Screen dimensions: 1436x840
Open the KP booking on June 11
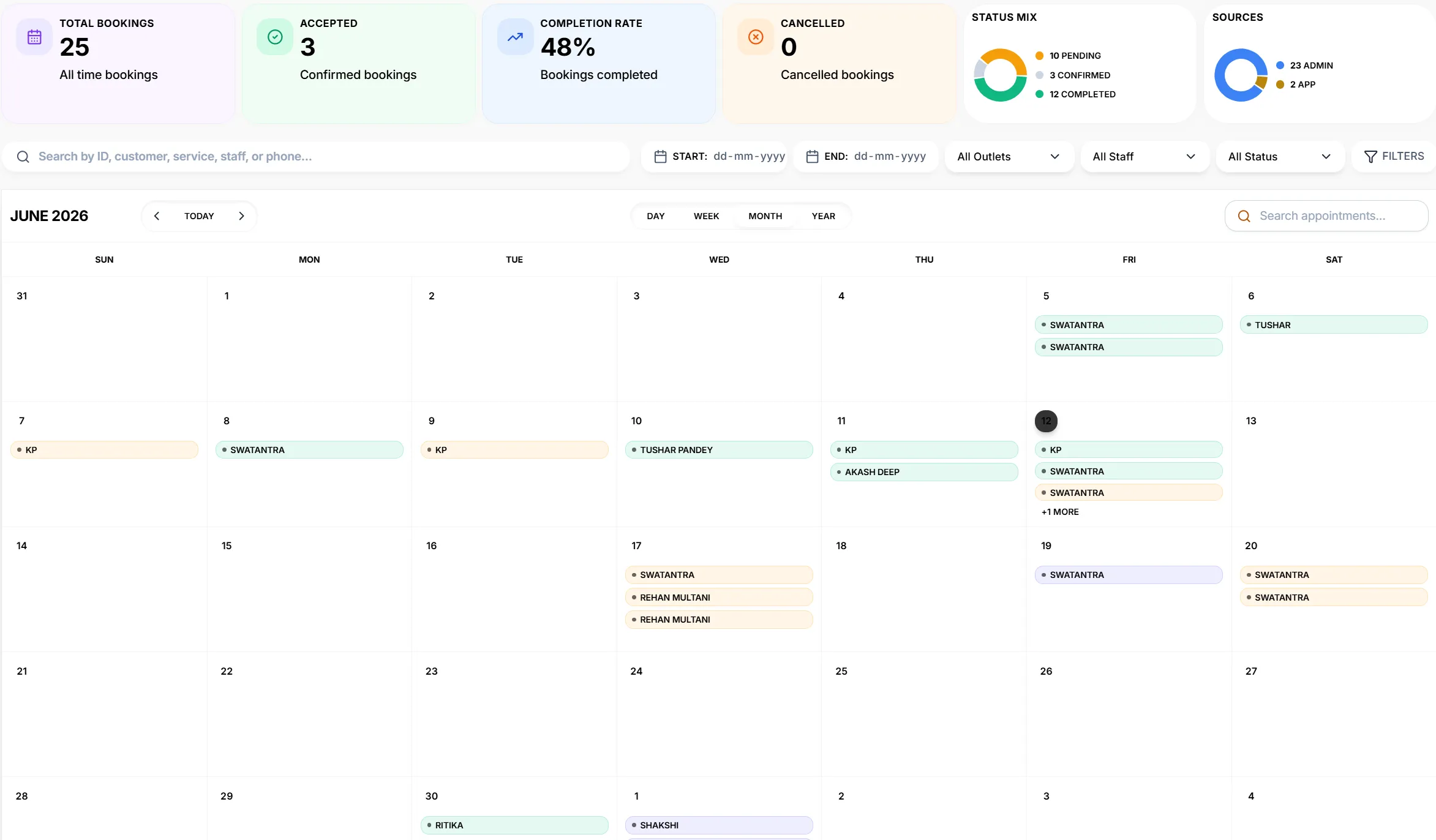(x=924, y=450)
